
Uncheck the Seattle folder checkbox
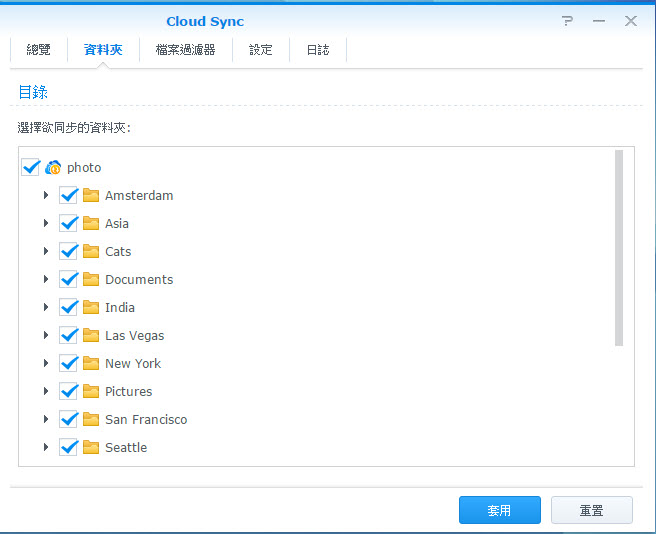[68, 447]
